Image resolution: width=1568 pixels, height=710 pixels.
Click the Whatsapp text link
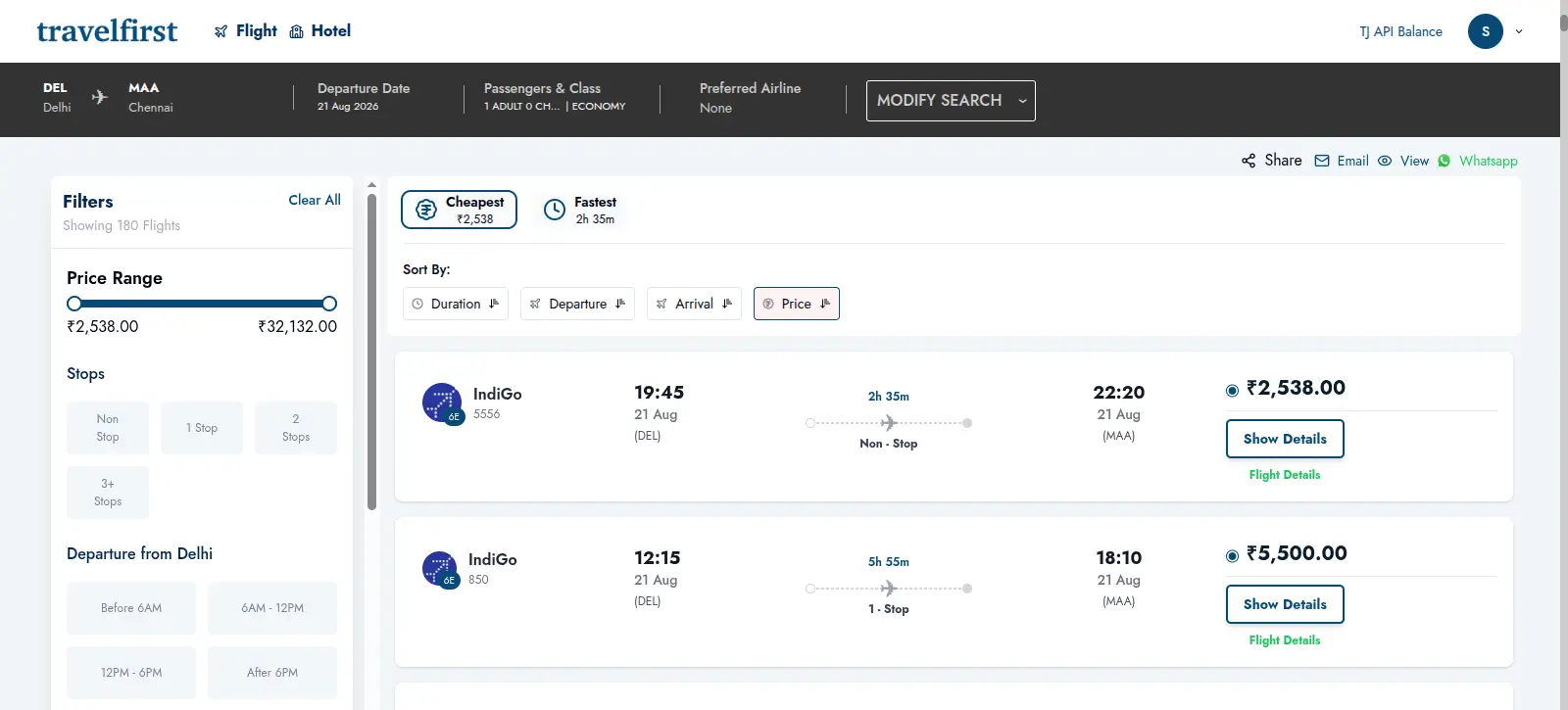[1488, 161]
